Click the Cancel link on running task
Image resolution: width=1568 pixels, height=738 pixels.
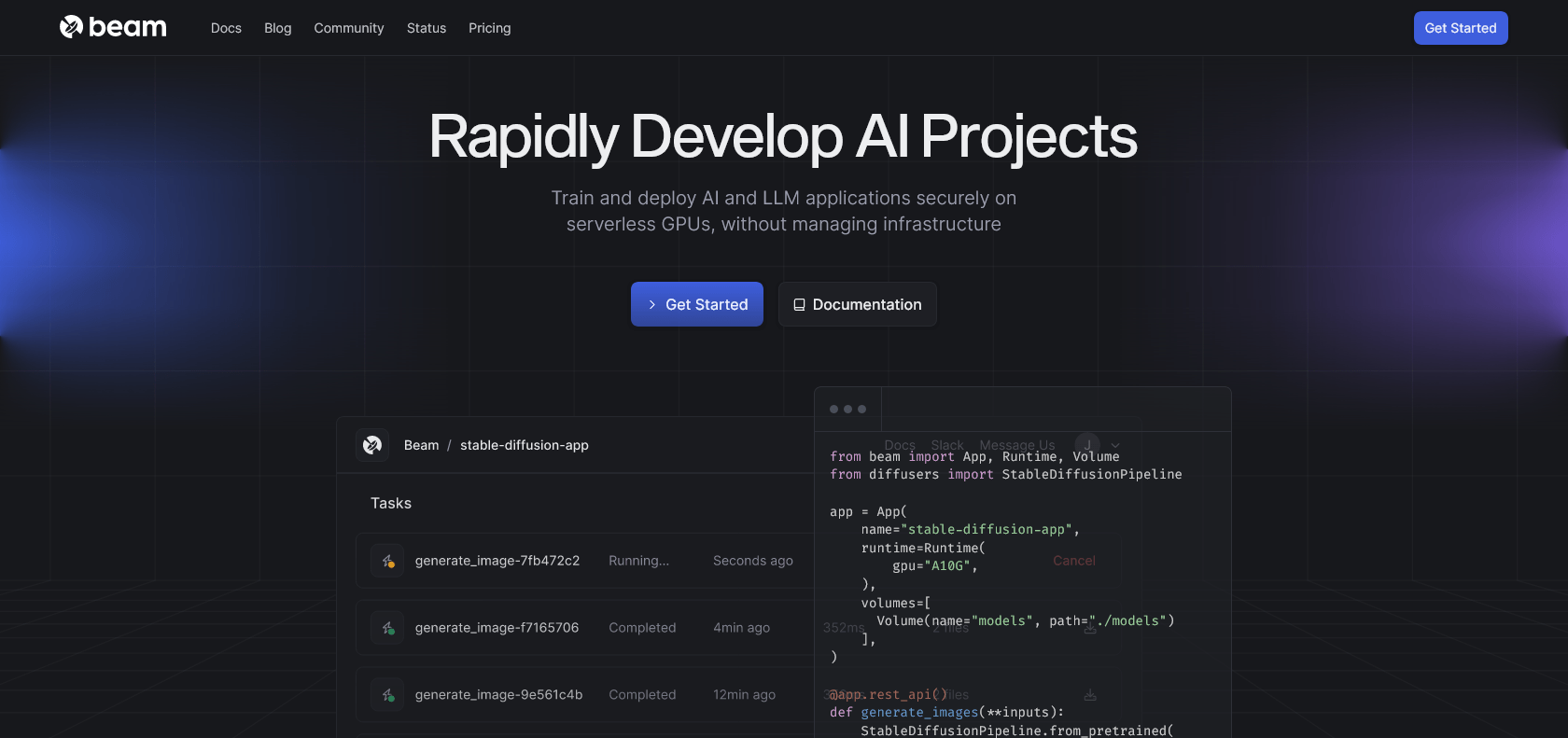tap(1074, 561)
